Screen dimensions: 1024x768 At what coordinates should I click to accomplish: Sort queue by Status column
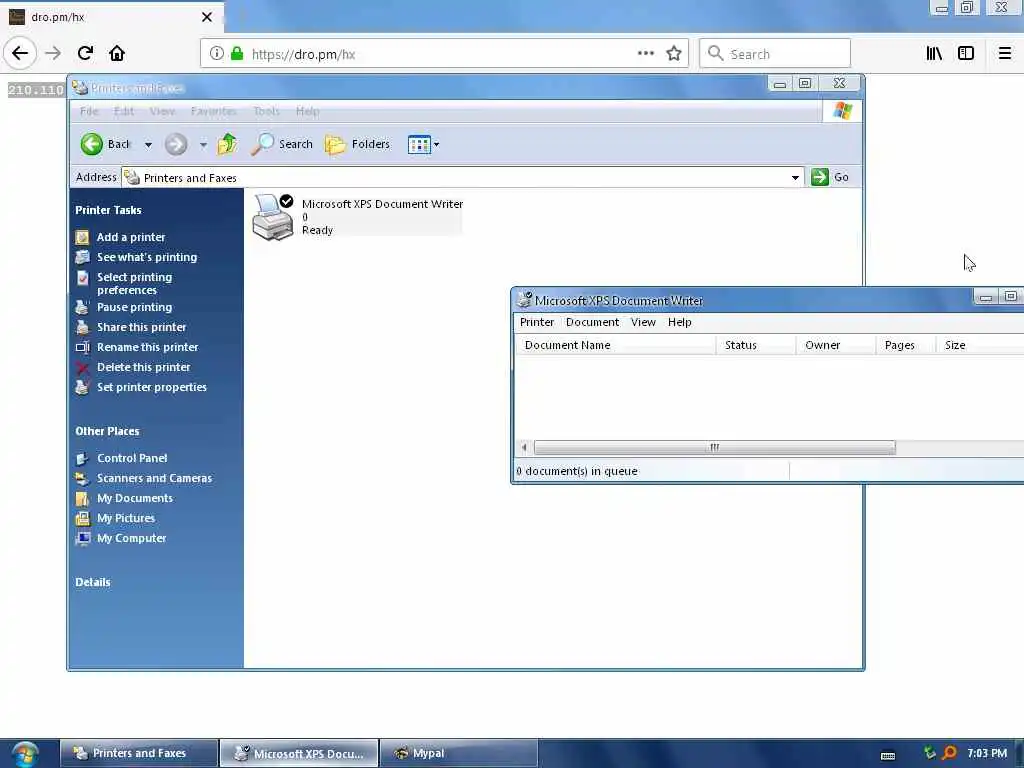[756, 345]
